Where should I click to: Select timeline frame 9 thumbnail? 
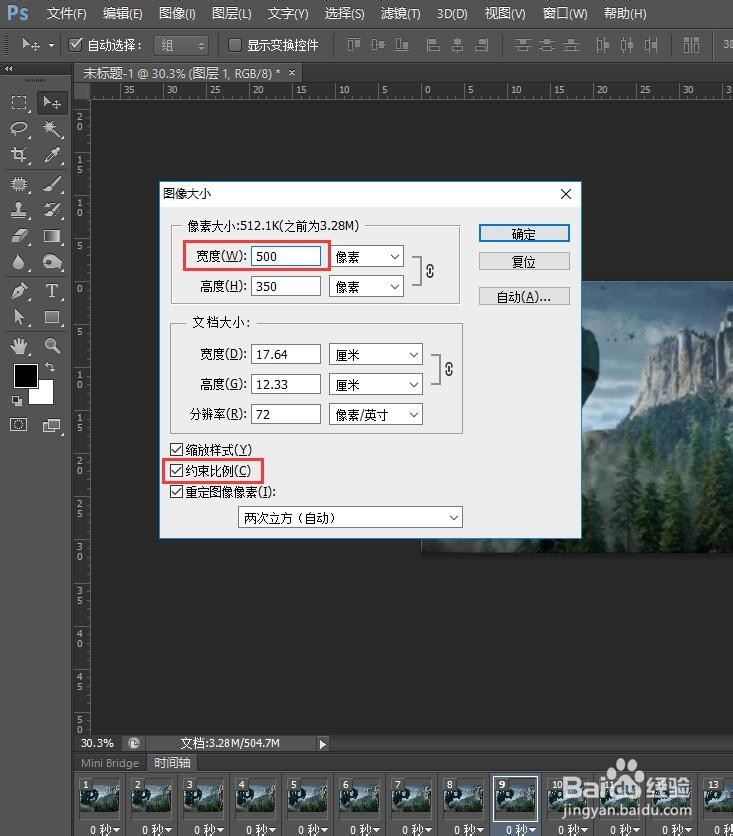pos(515,798)
